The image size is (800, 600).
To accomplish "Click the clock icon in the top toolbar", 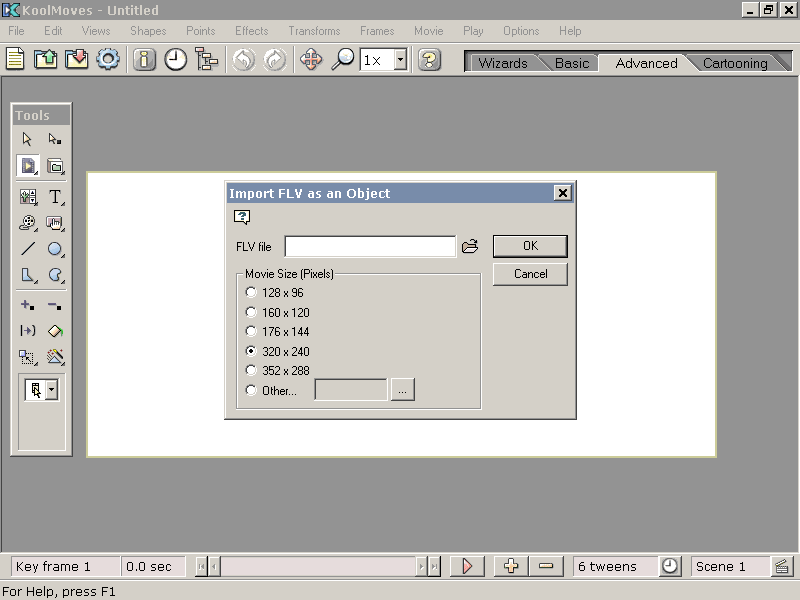I will [x=176, y=60].
